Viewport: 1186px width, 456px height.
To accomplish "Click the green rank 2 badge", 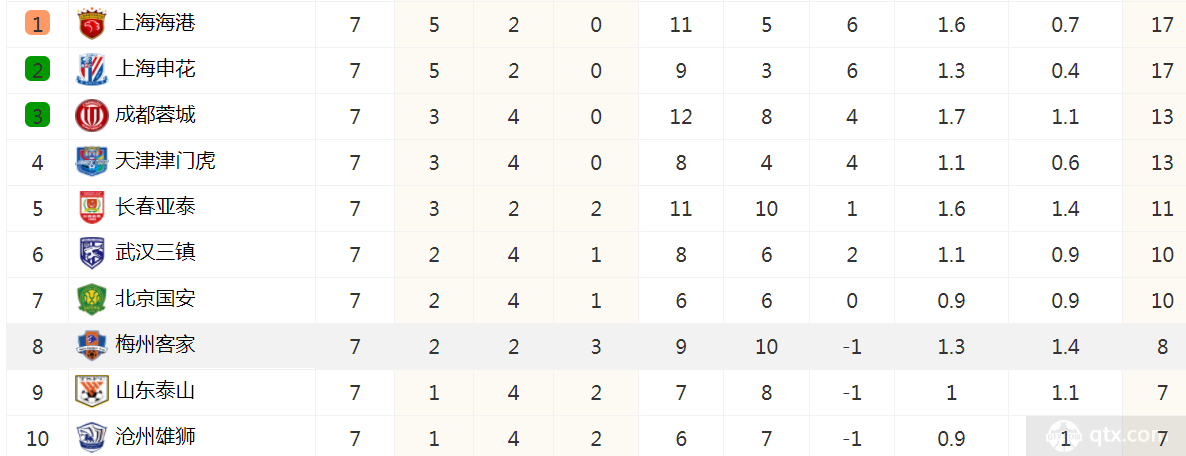I will (x=38, y=70).
